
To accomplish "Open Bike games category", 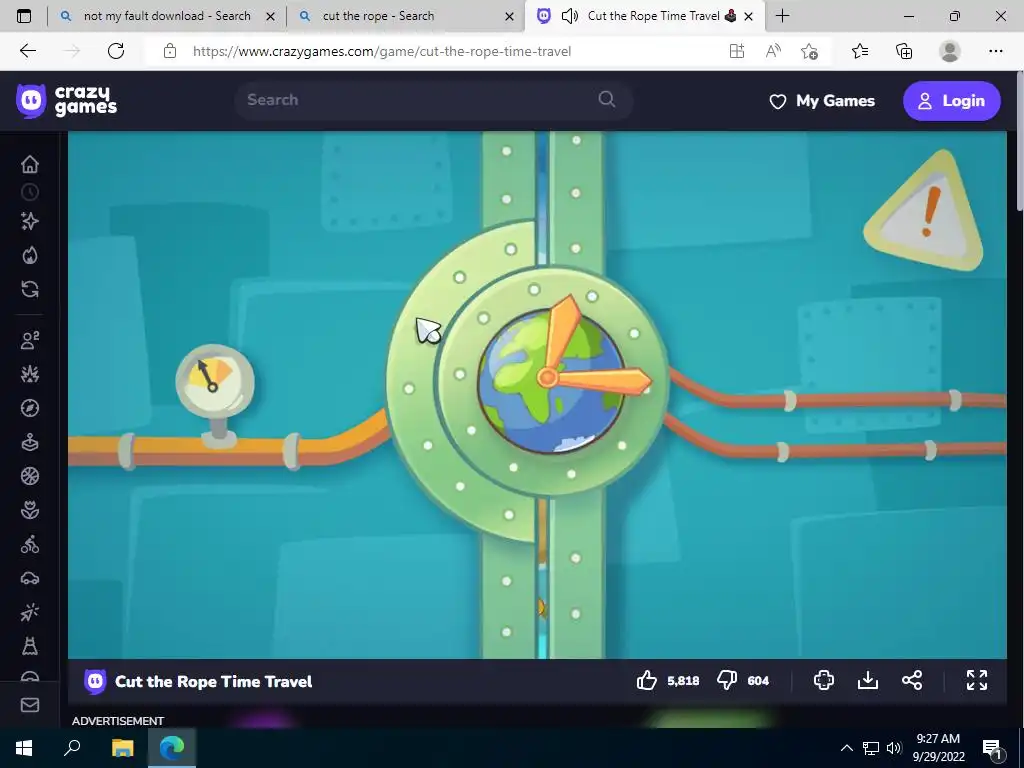I will click(x=29, y=544).
